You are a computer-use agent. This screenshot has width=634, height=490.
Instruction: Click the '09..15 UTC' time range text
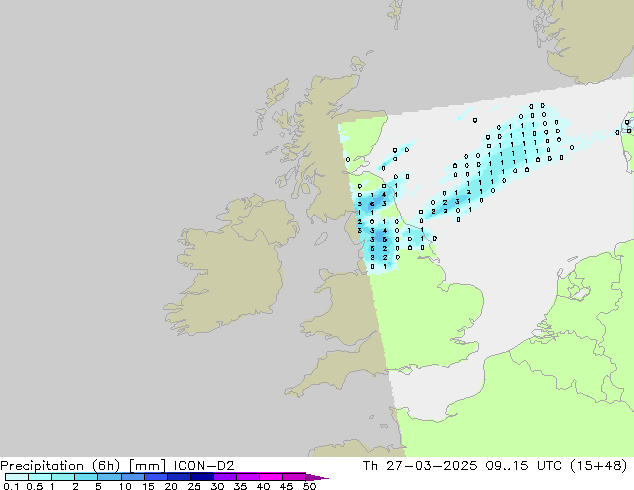[x=524, y=466]
